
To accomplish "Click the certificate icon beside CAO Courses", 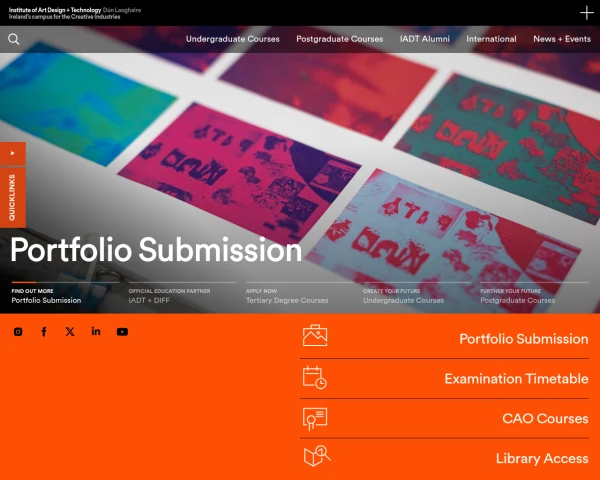I will click(x=315, y=419).
